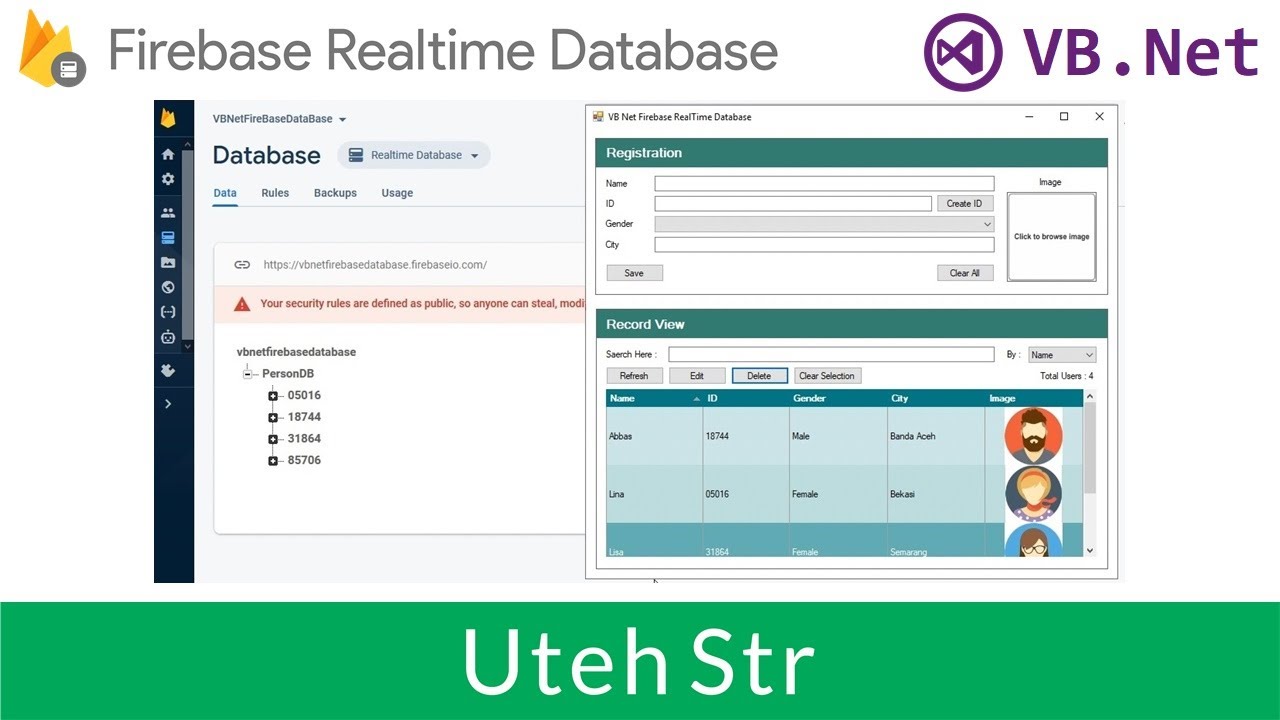Select the Banda Aceh city cell
Image resolution: width=1280 pixels, height=720 pixels.
pos(936,436)
